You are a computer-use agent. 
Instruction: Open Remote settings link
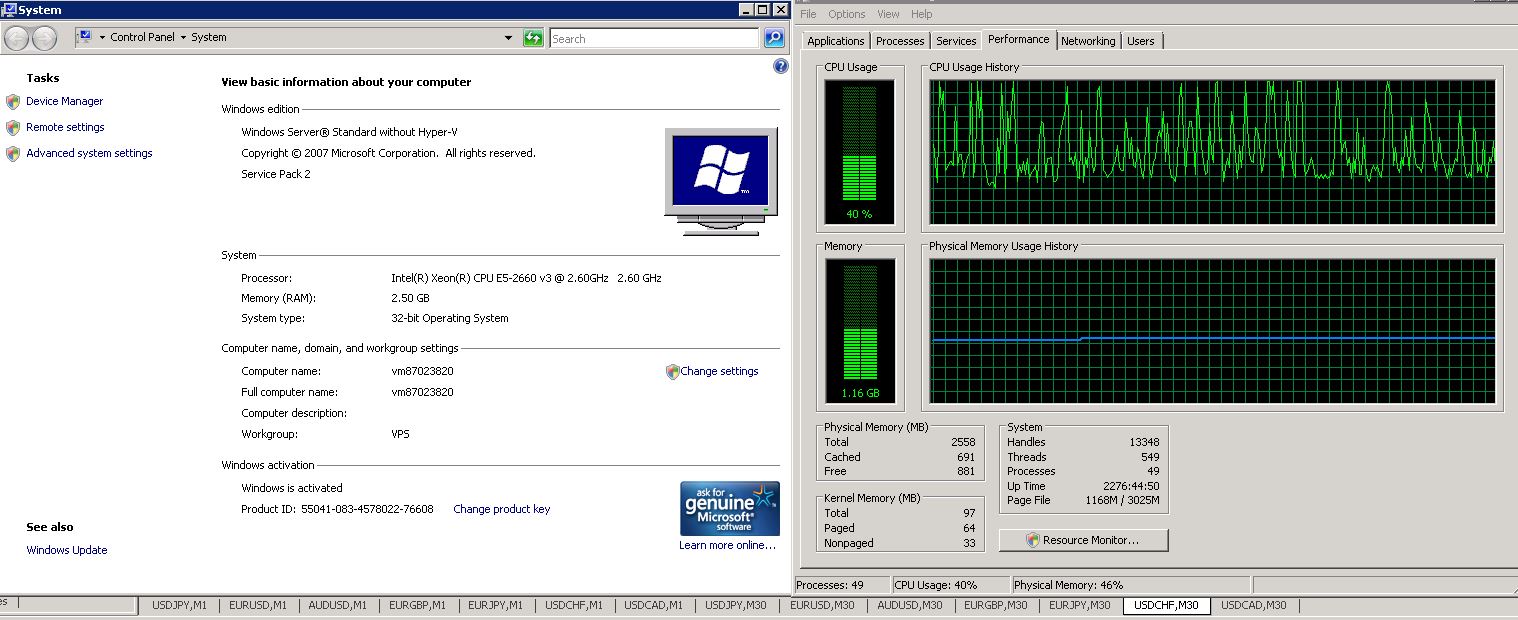tap(65, 127)
